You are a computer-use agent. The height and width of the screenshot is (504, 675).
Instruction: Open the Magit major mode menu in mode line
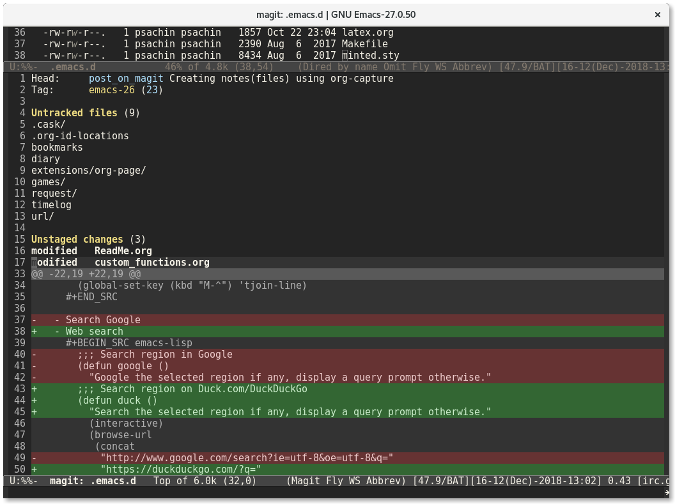[304, 481]
